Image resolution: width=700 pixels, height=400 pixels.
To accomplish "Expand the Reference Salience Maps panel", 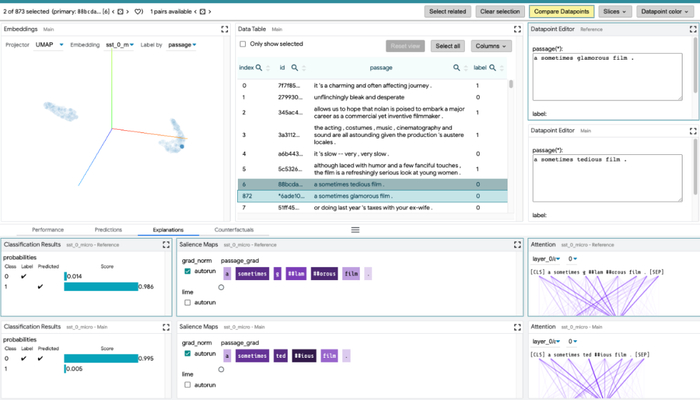I will [517, 245].
